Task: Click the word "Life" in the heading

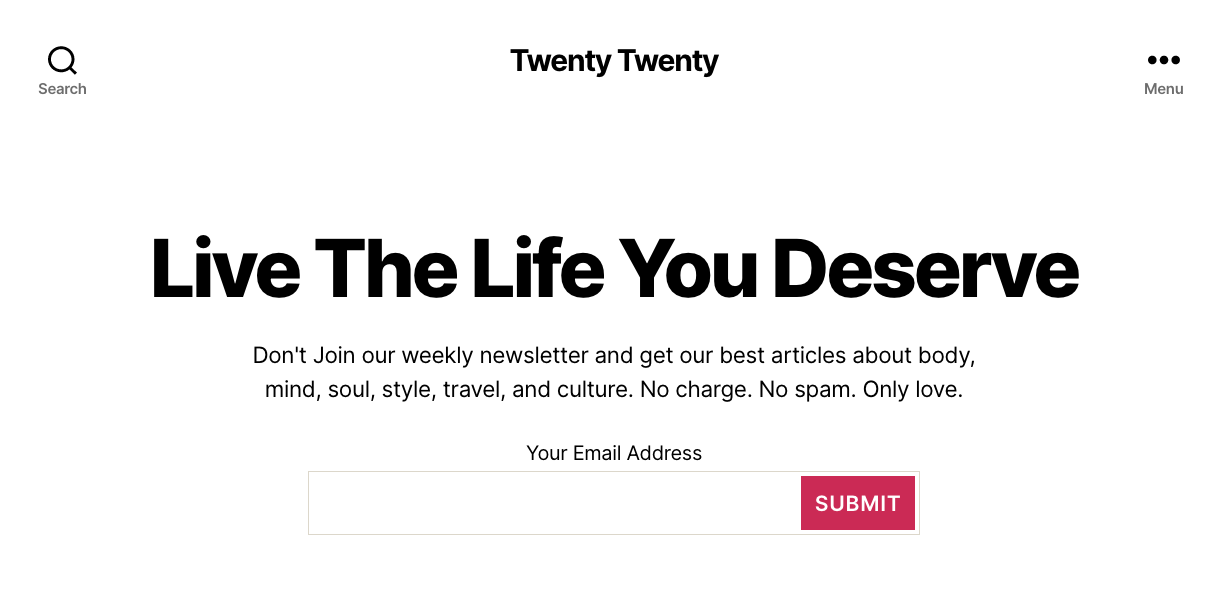Action: tap(537, 268)
